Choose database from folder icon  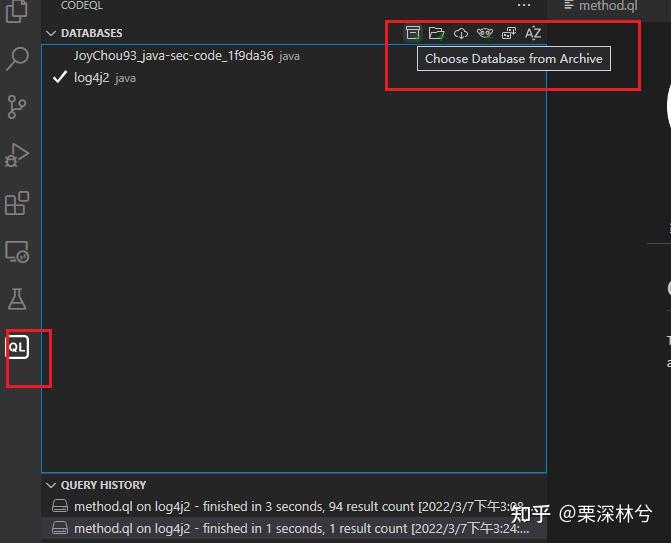(x=436, y=33)
